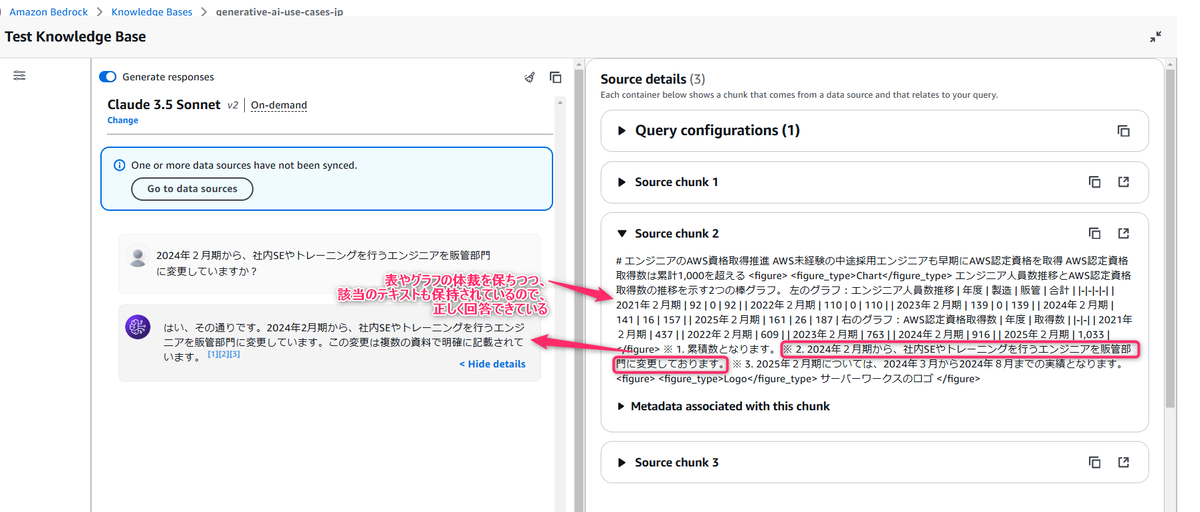The width and height of the screenshot is (1200, 512).
Task: Clear chat using the broom icon
Action: coord(530,77)
